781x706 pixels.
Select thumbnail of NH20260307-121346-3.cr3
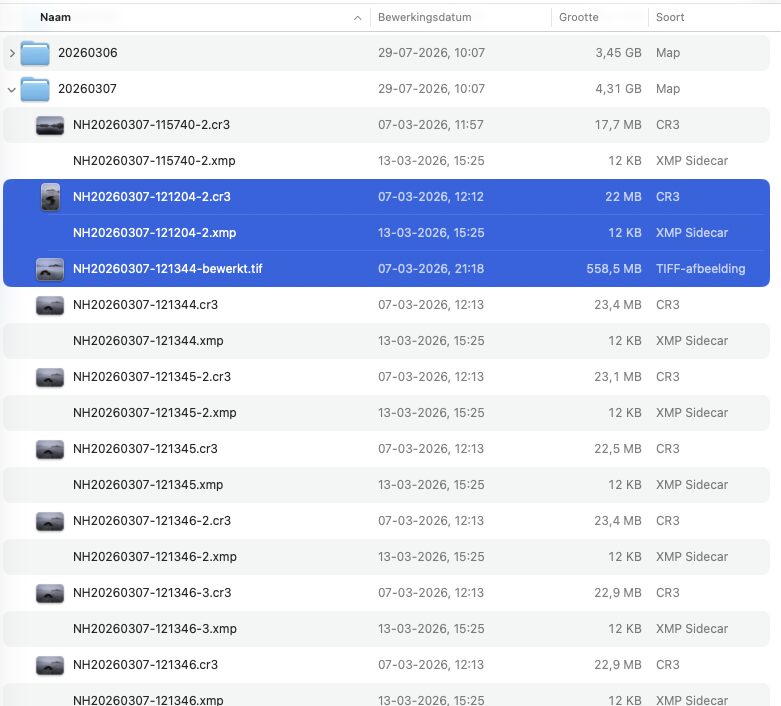(x=50, y=593)
